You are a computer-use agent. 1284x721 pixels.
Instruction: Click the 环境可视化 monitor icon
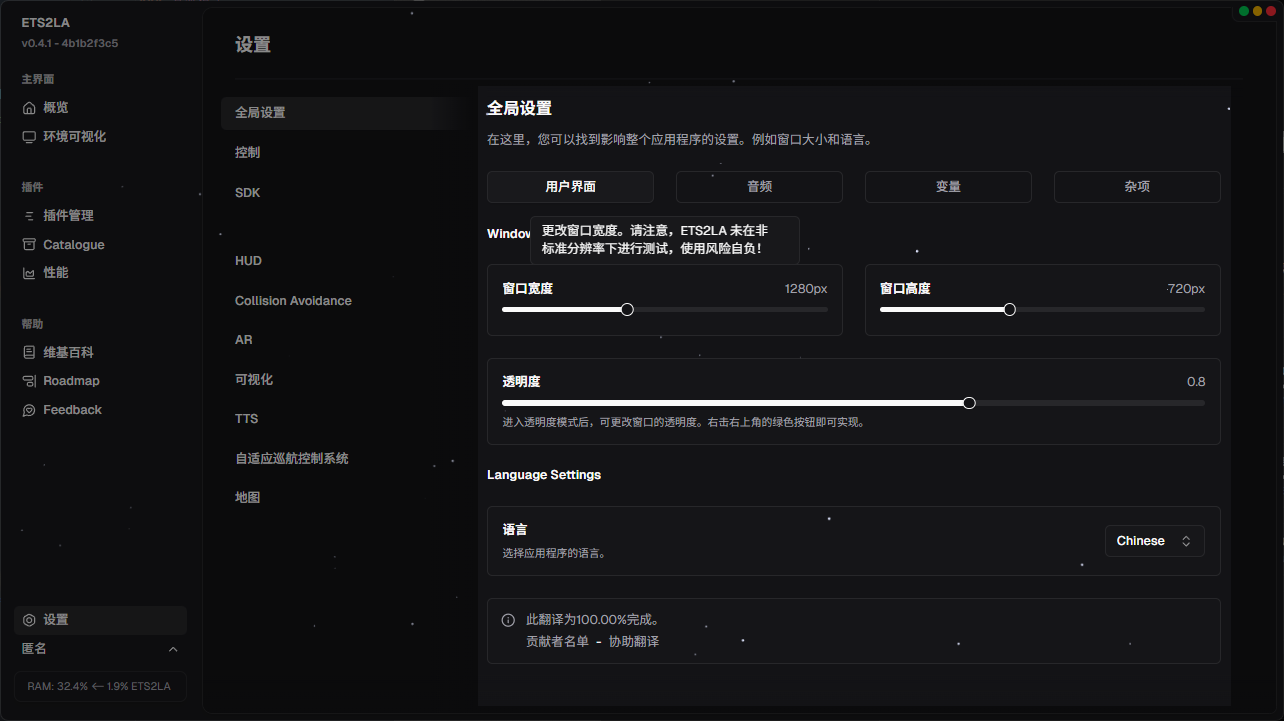(x=29, y=137)
